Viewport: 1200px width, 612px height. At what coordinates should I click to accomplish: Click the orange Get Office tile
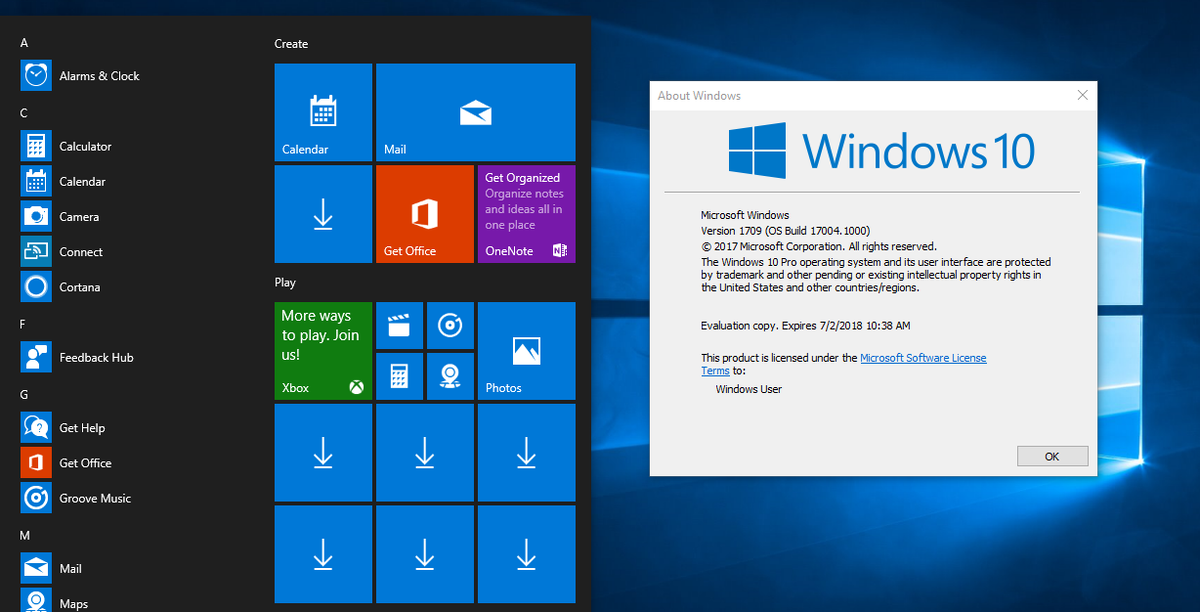tap(425, 214)
